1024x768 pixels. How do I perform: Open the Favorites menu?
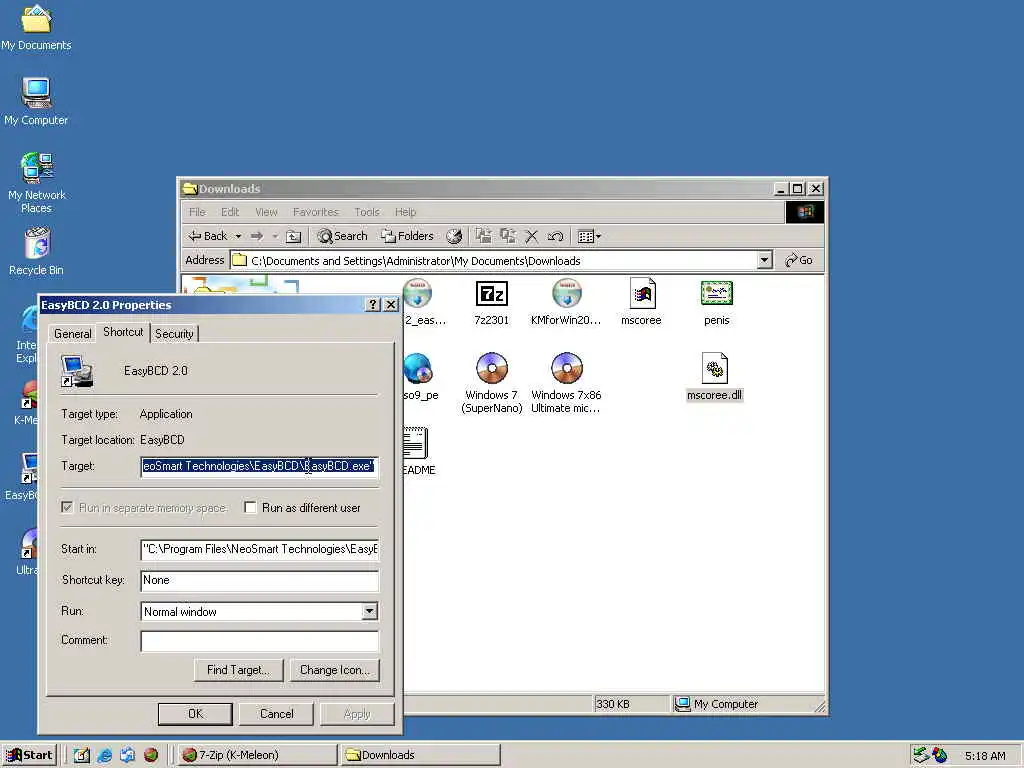click(315, 212)
